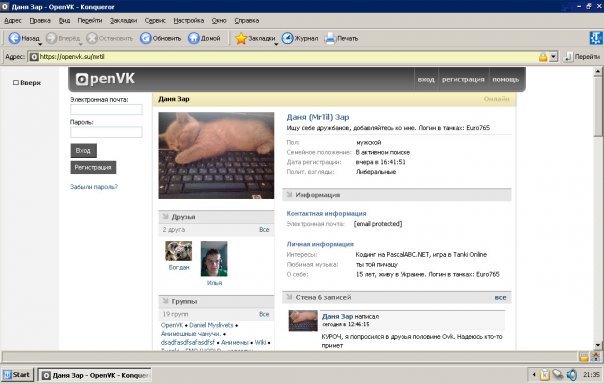Click the Пароль input field
The height and width of the screenshot is (384, 604).
point(106,132)
